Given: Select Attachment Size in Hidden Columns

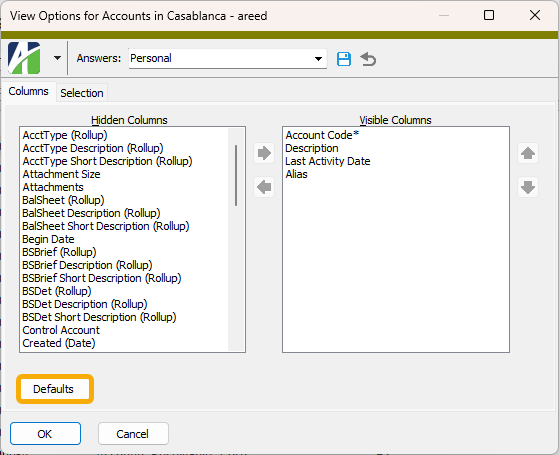Looking at the screenshot, I should pyautogui.click(x=61, y=174).
